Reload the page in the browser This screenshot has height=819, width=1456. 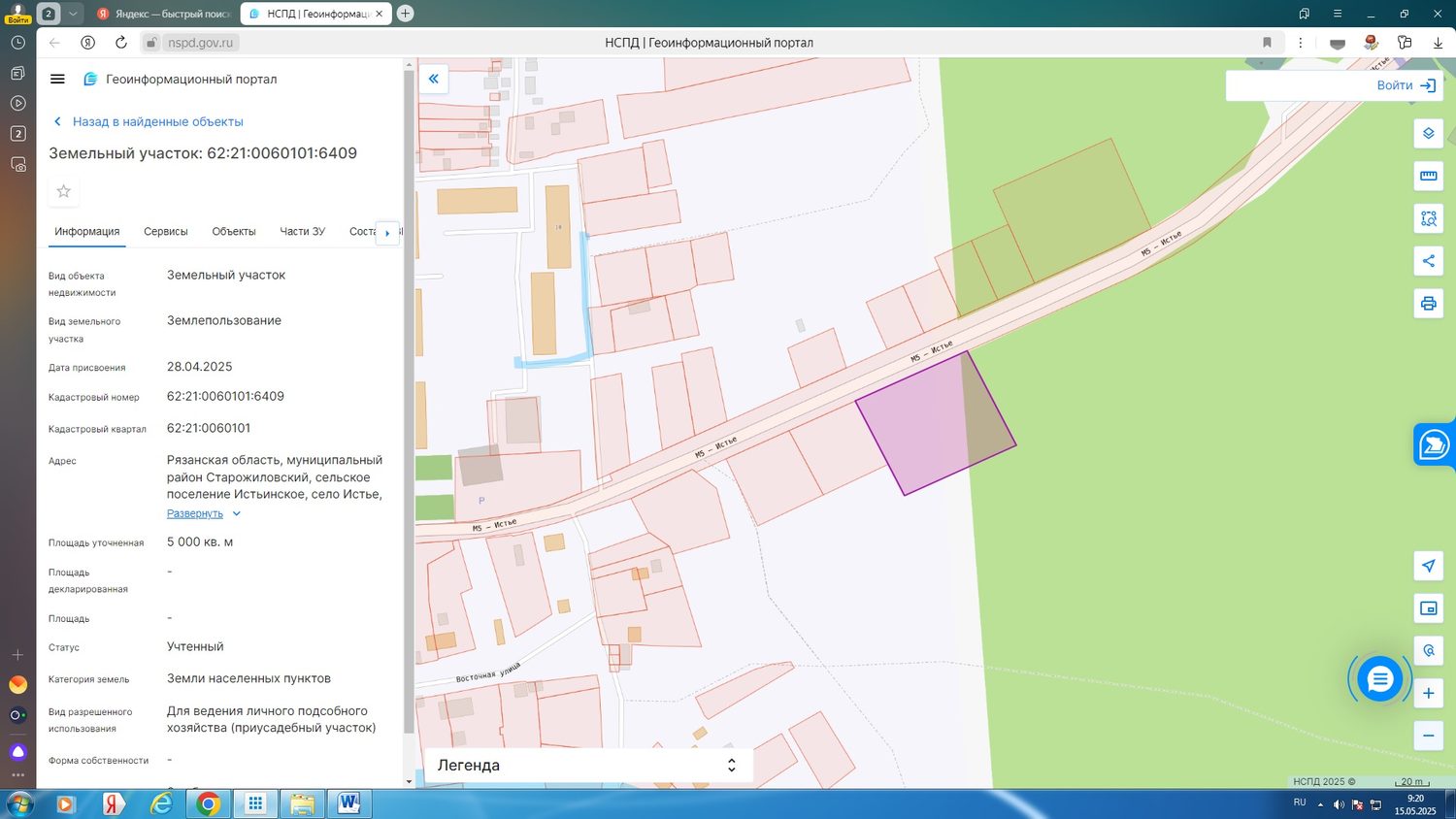coord(121,43)
